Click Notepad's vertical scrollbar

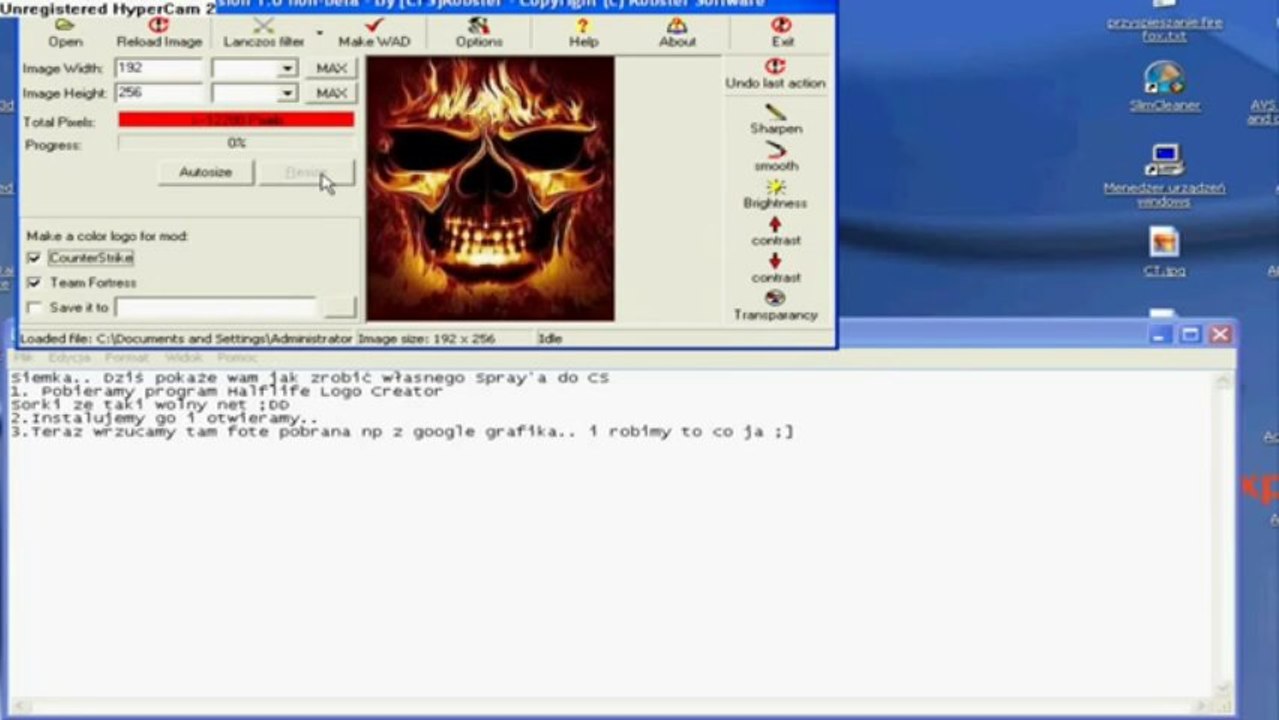click(x=1224, y=535)
